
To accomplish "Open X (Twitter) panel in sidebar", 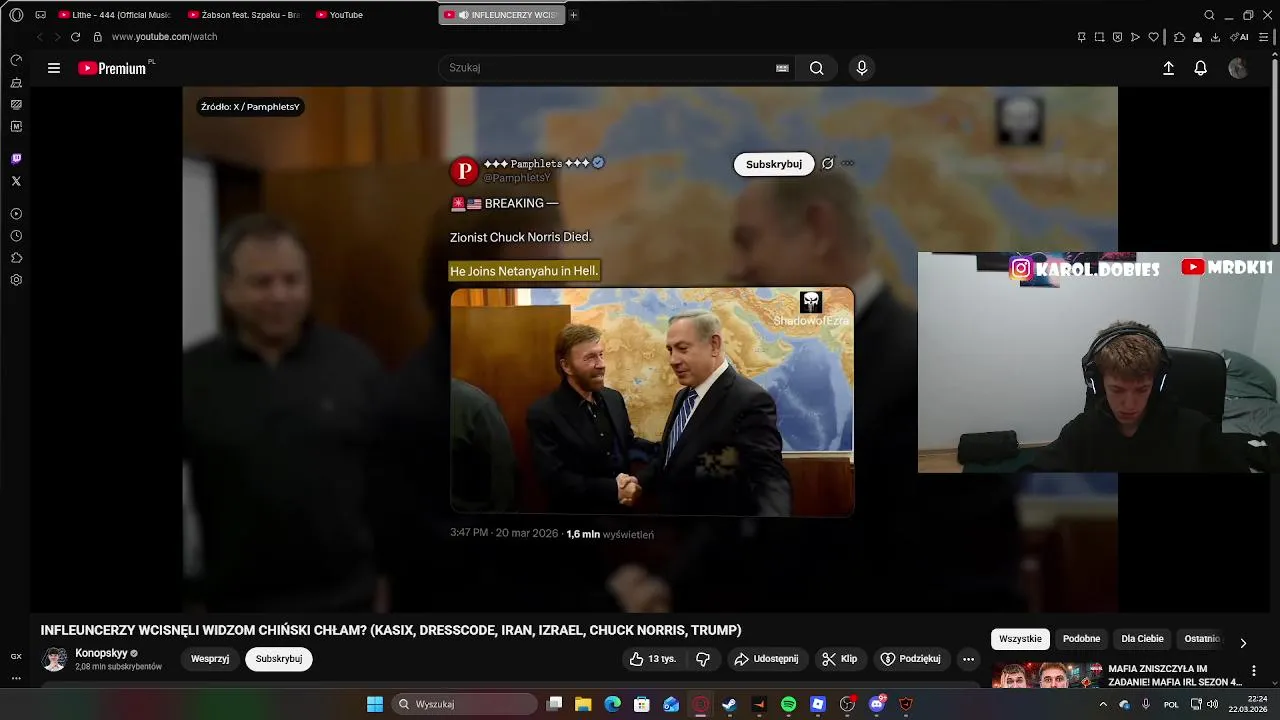I will click(x=16, y=181).
